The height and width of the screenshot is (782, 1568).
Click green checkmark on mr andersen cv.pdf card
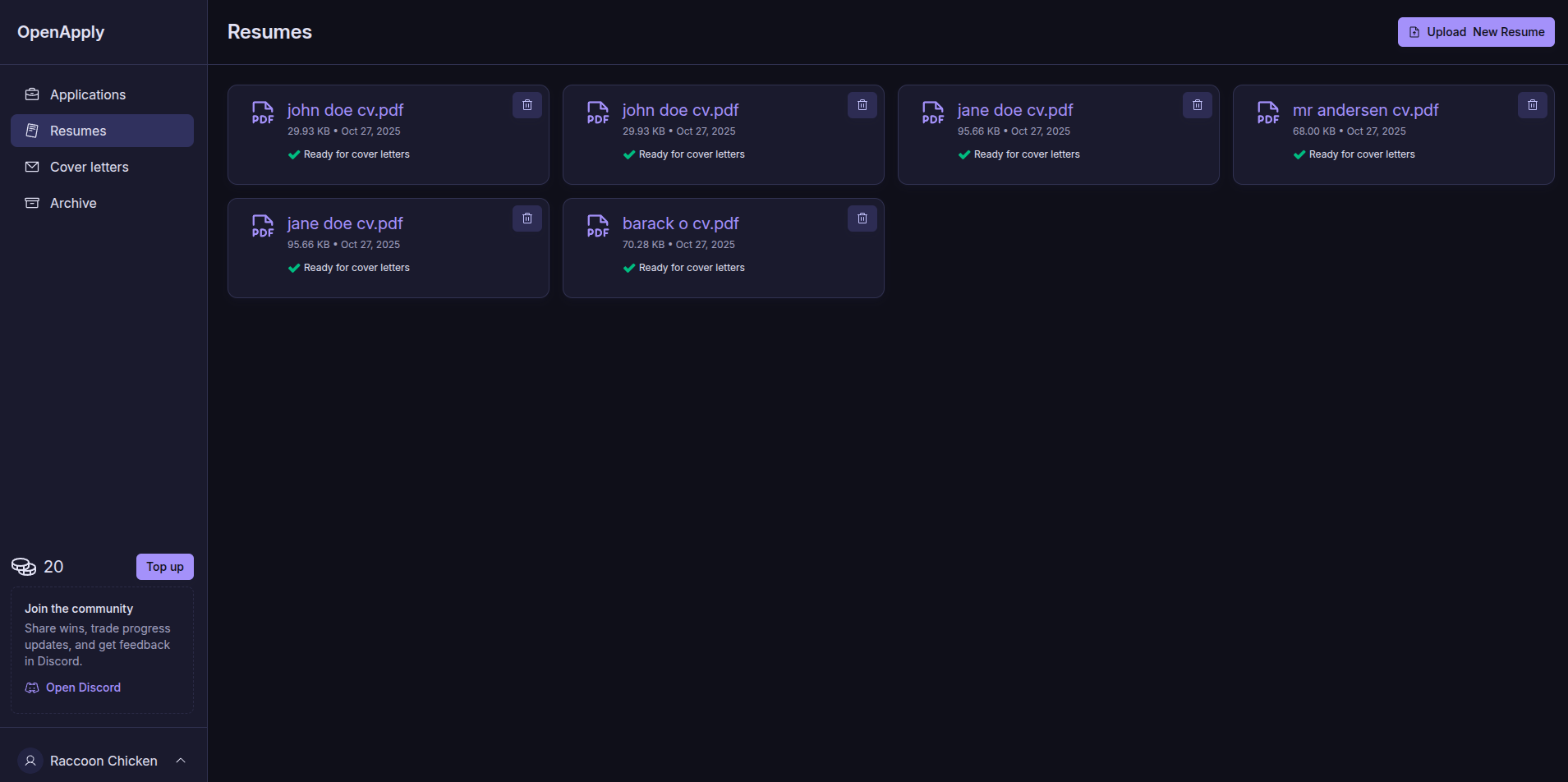(1299, 154)
